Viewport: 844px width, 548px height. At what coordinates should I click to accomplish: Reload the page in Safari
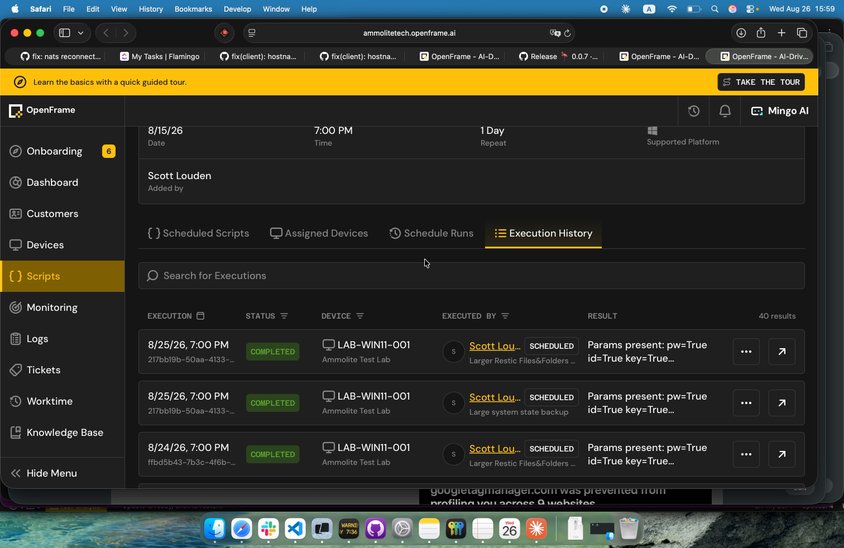pos(567,33)
